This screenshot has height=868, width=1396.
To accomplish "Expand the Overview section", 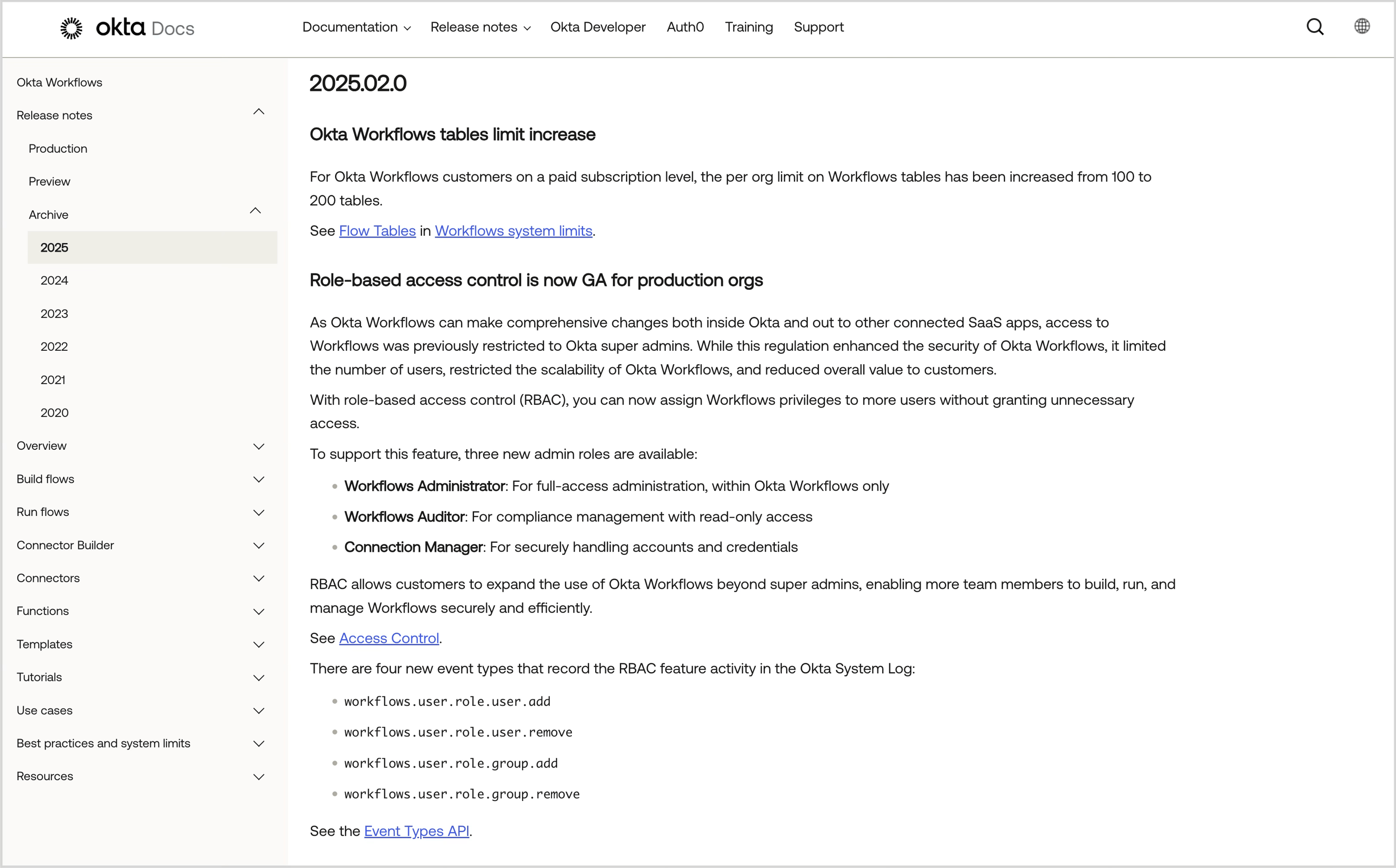I will click(259, 446).
